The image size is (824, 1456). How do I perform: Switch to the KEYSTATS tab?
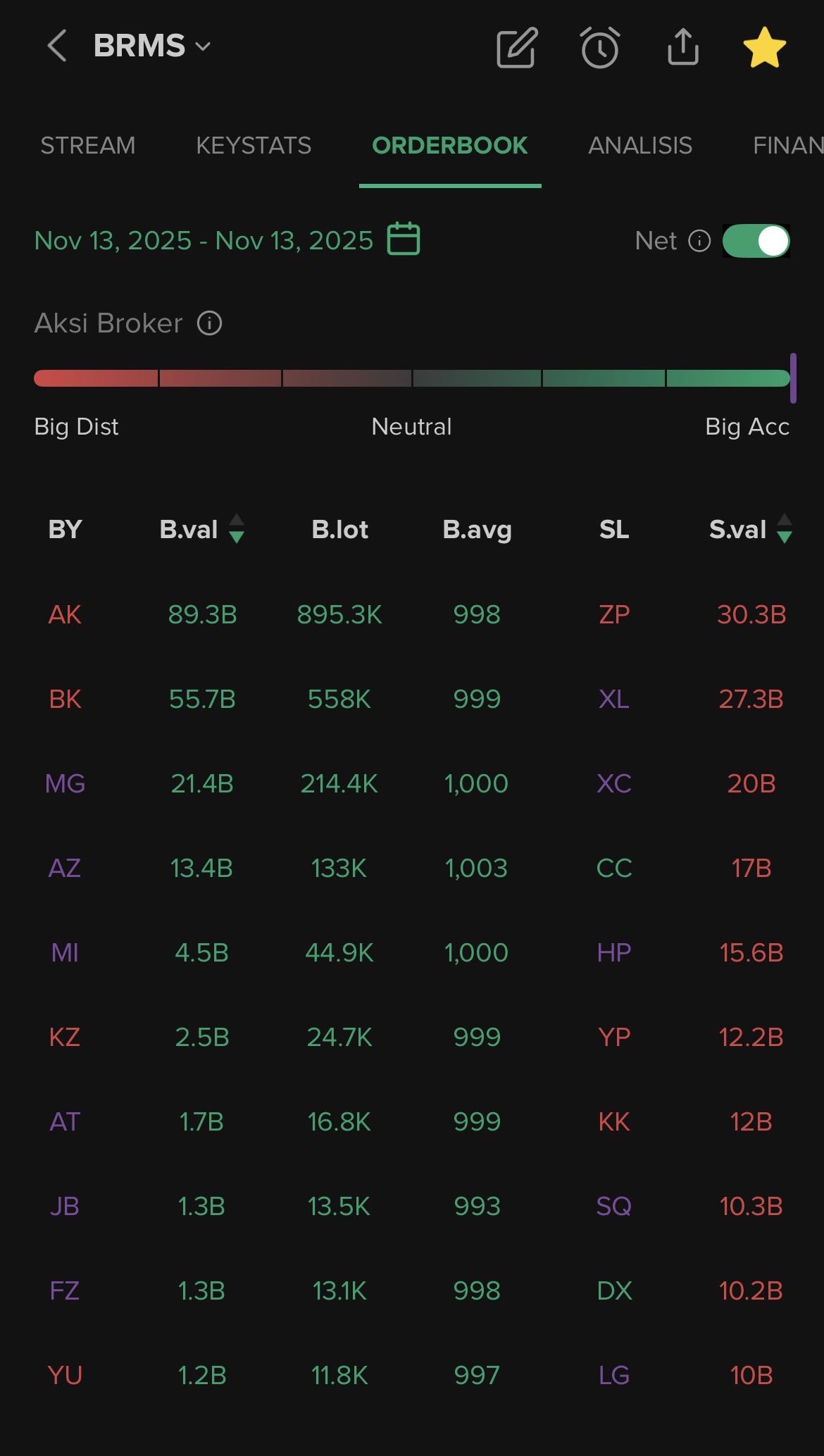pyautogui.click(x=254, y=146)
